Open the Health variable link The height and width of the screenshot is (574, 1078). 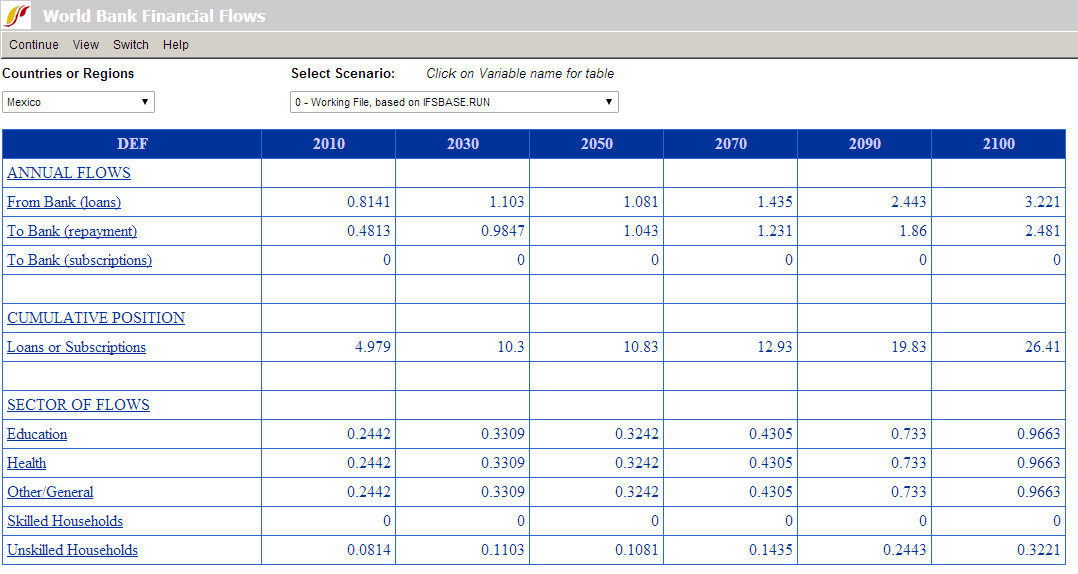pyautogui.click(x=27, y=463)
